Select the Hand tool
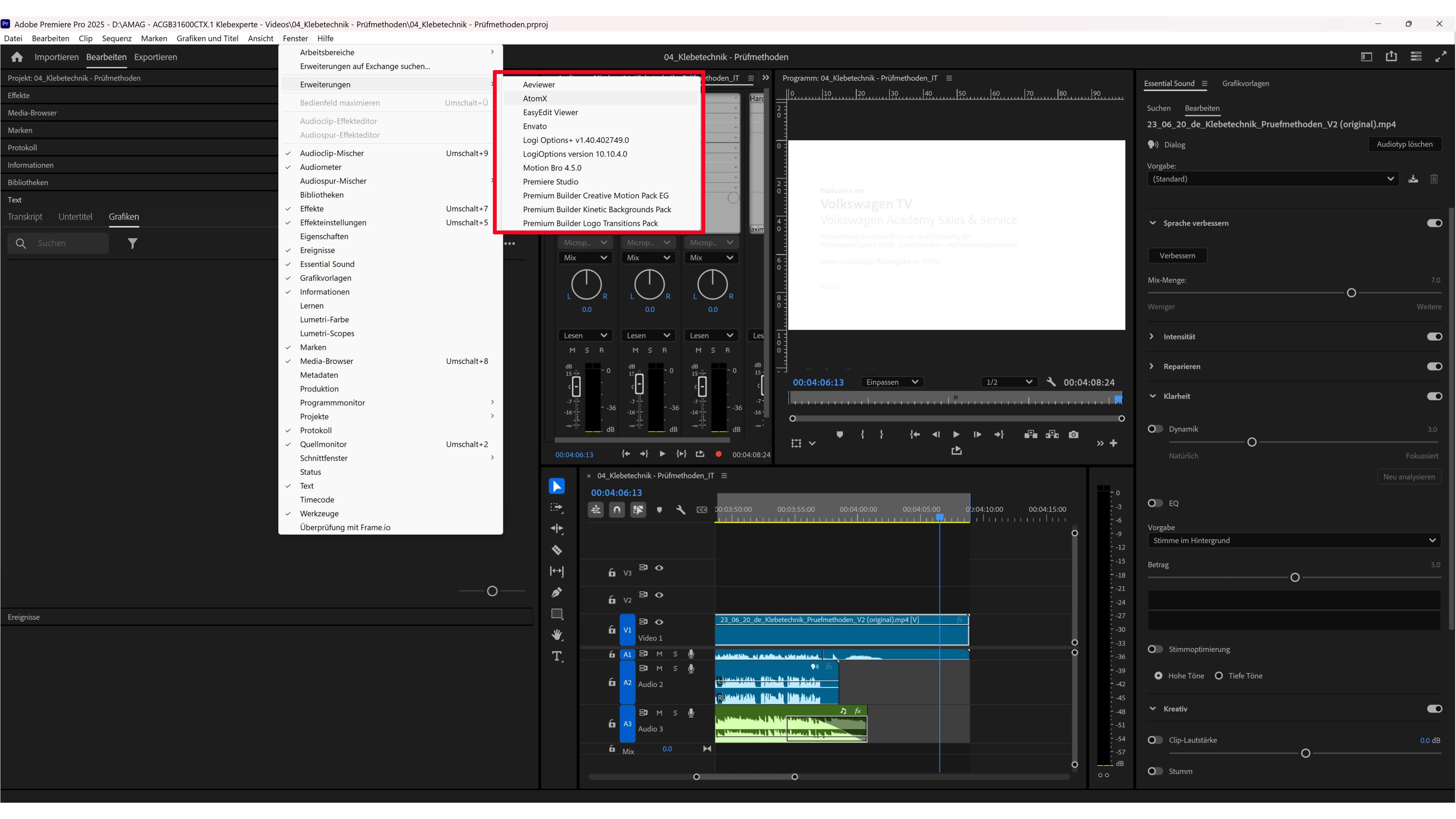Viewport: 1456px width, 819px height. pos(557,635)
